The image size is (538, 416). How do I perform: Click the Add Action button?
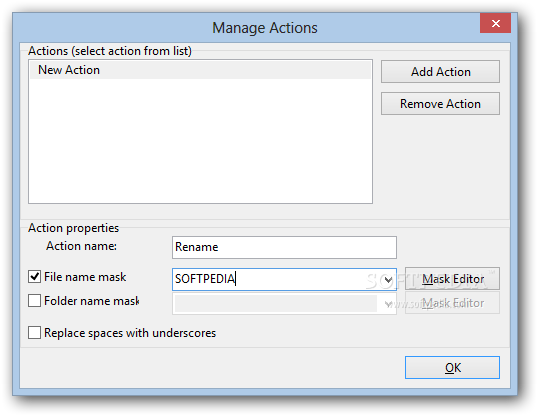(x=440, y=72)
